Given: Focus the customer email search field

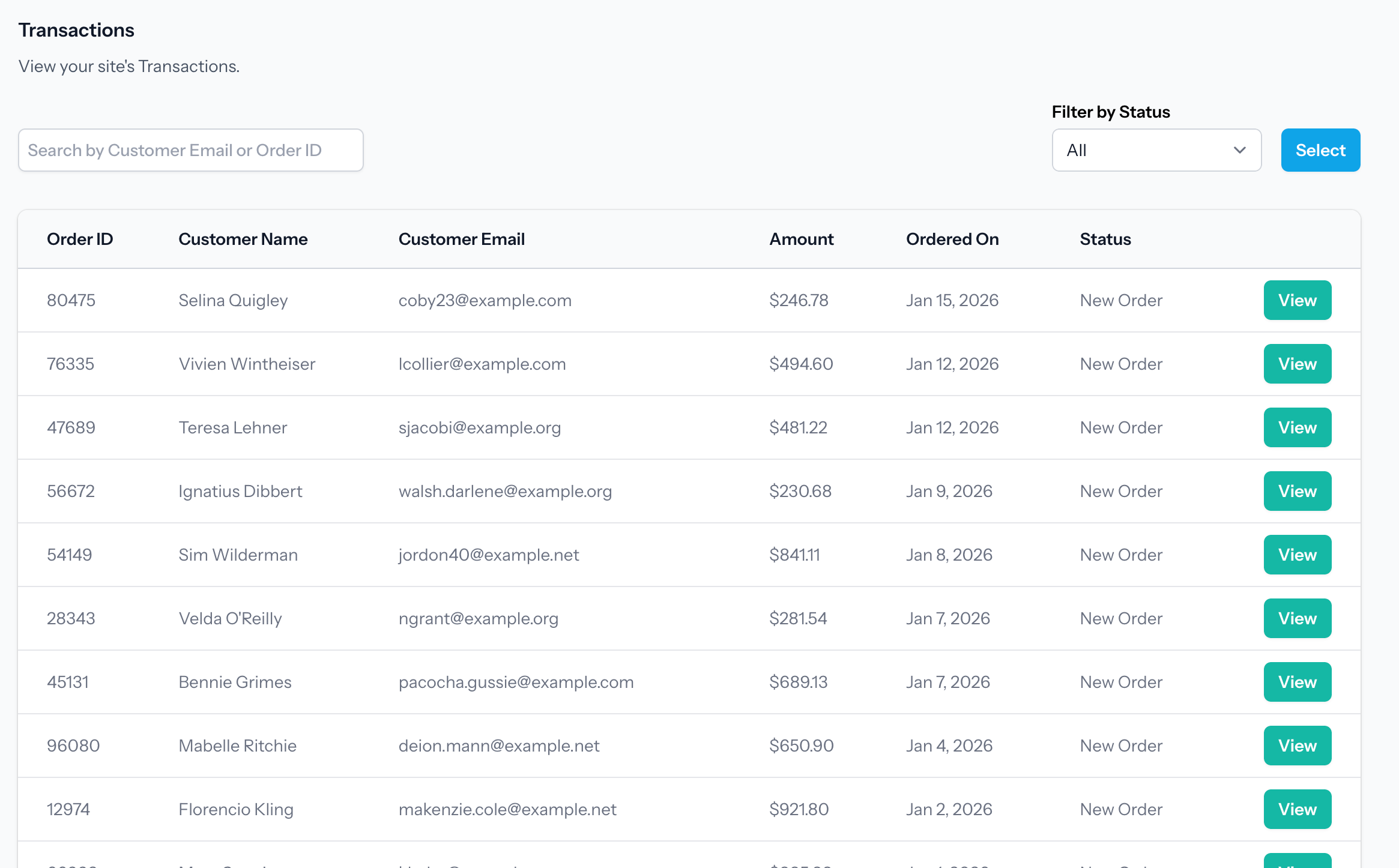Looking at the screenshot, I should pyautogui.click(x=190, y=150).
